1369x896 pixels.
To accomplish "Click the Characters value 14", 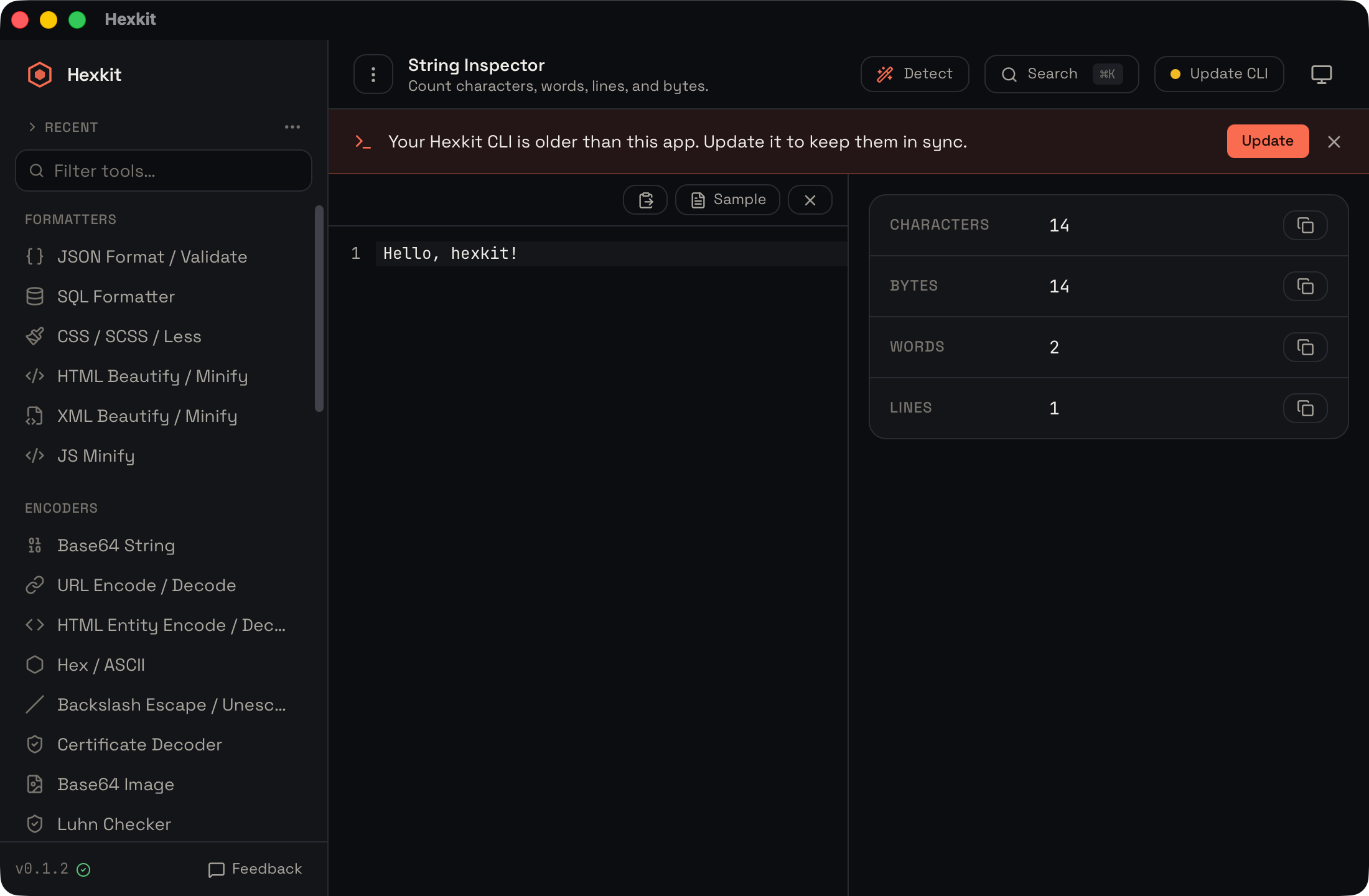I will coord(1059,225).
